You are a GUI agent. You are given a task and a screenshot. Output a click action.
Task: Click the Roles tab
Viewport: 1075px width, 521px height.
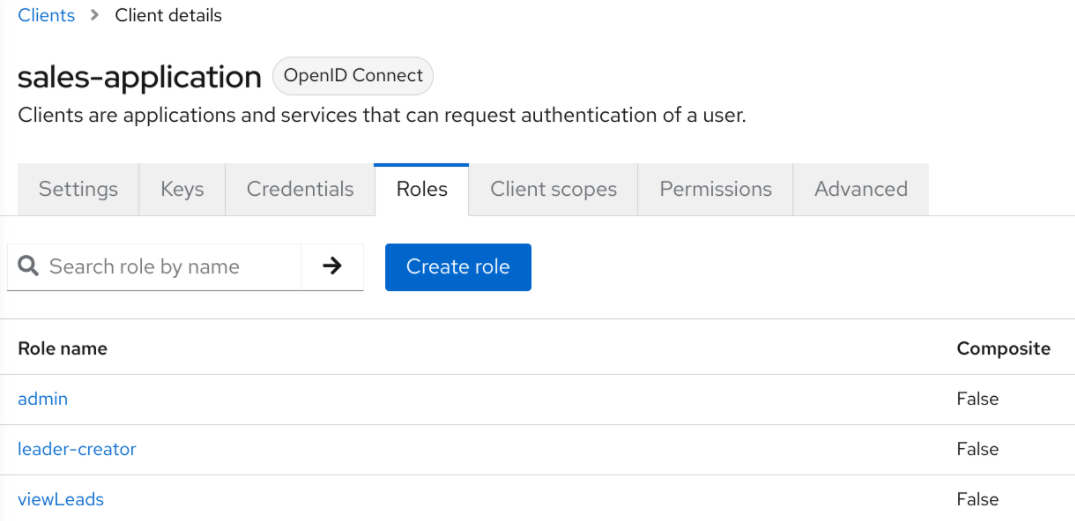click(x=421, y=189)
